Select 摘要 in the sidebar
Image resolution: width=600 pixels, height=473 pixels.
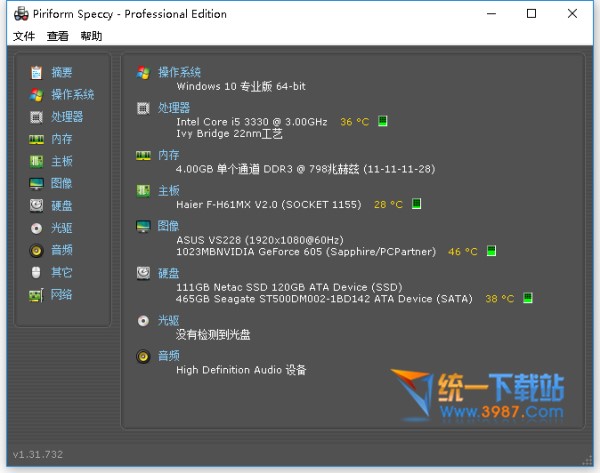(62, 72)
